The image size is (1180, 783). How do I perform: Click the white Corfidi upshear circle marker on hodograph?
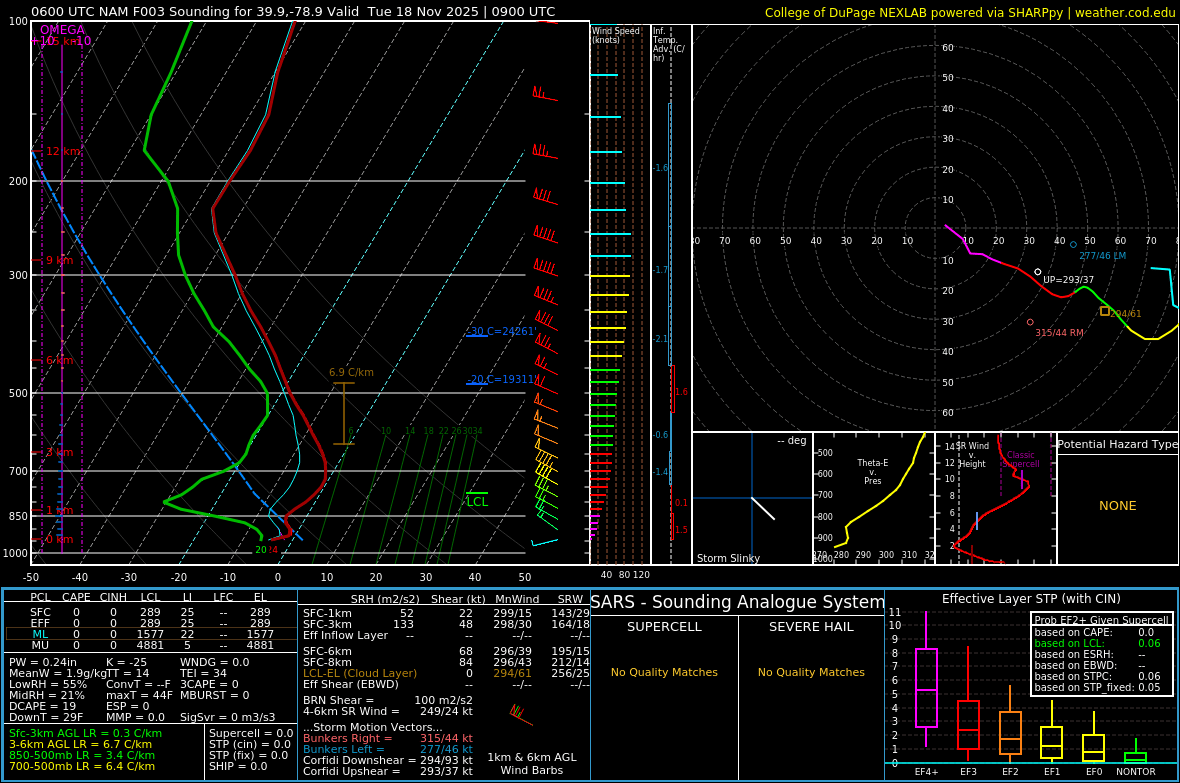1038,272
